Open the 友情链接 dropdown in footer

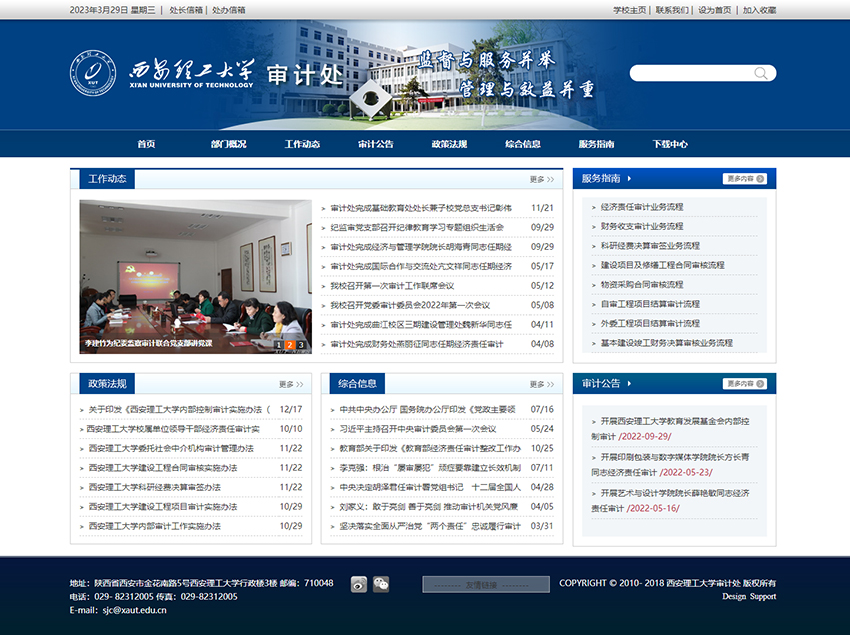point(486,585)
